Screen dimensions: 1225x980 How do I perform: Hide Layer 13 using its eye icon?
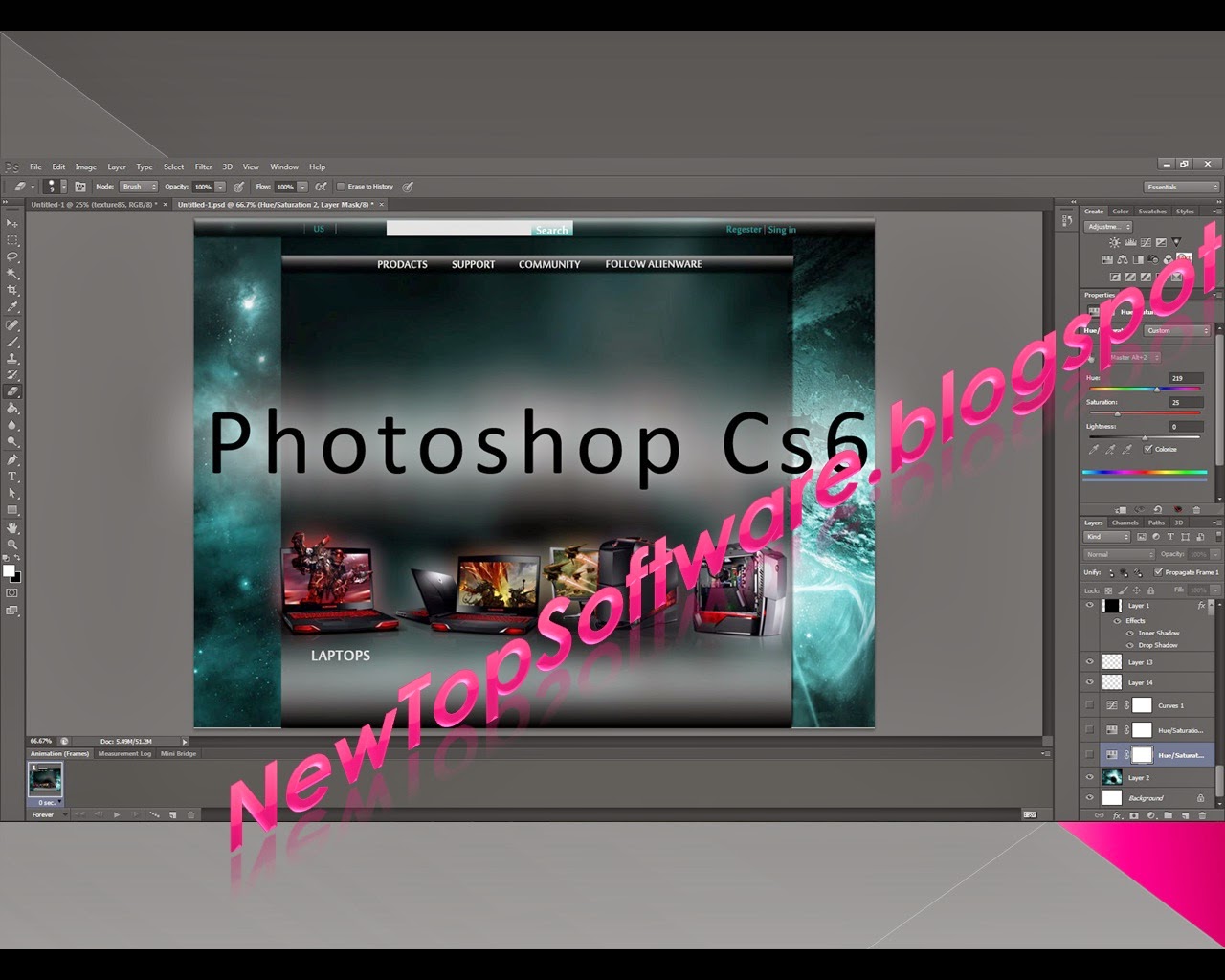[x=1089, y=662]
